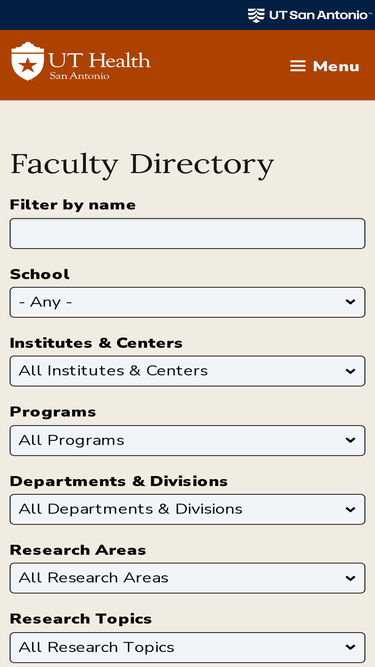
Task: Click chevron on Institutes & Centers dropdown
Action: pos(350,371)
